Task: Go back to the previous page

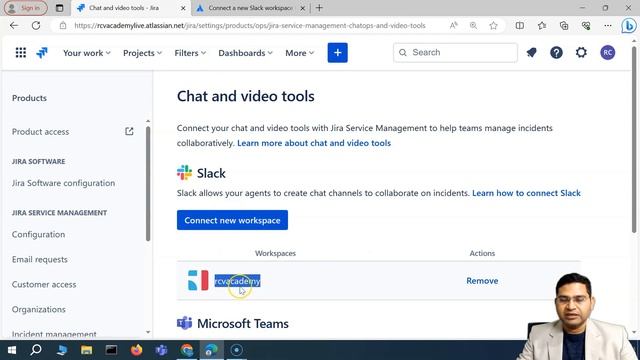Action: (x=14, y=25)
